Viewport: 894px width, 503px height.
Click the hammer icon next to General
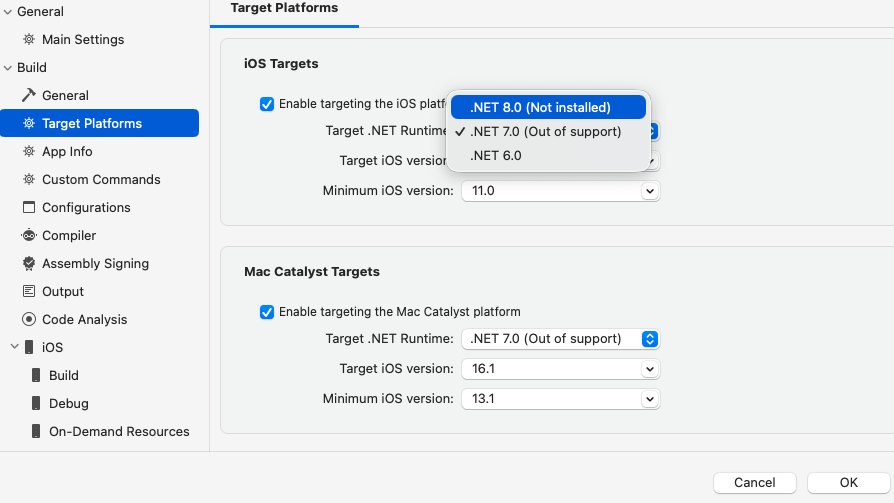[x=29, y=96]
